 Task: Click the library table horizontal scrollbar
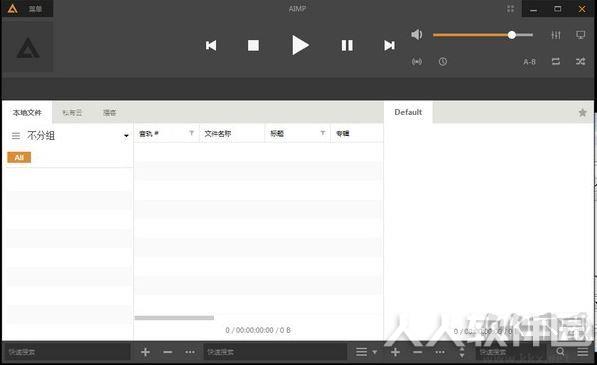coord(174,318)
